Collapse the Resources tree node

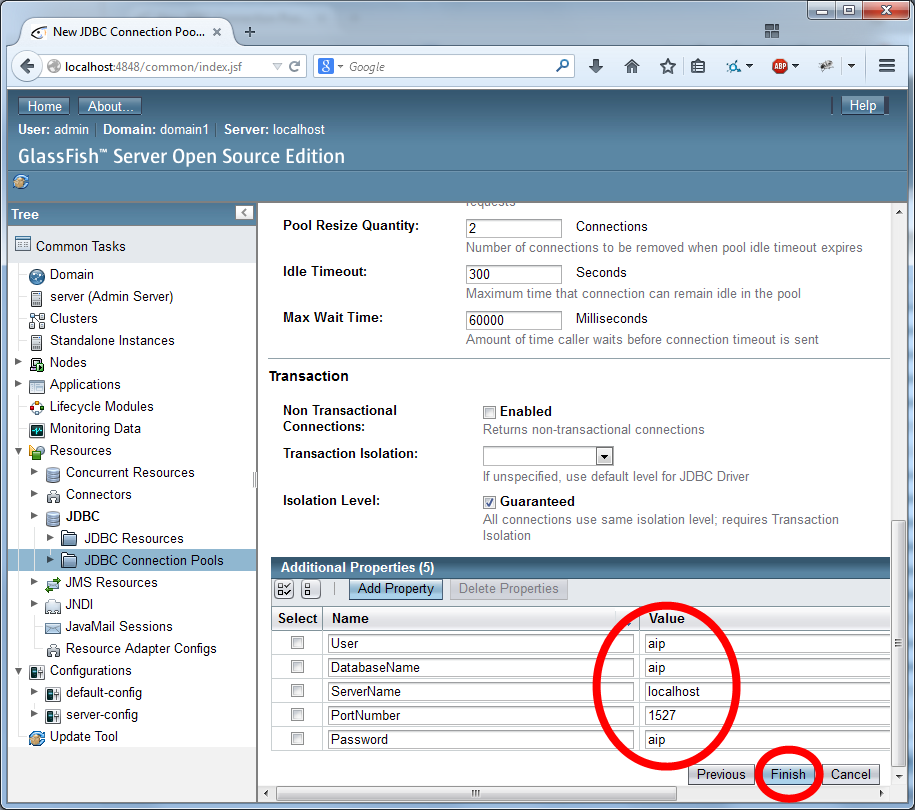[x=17, y=450]
